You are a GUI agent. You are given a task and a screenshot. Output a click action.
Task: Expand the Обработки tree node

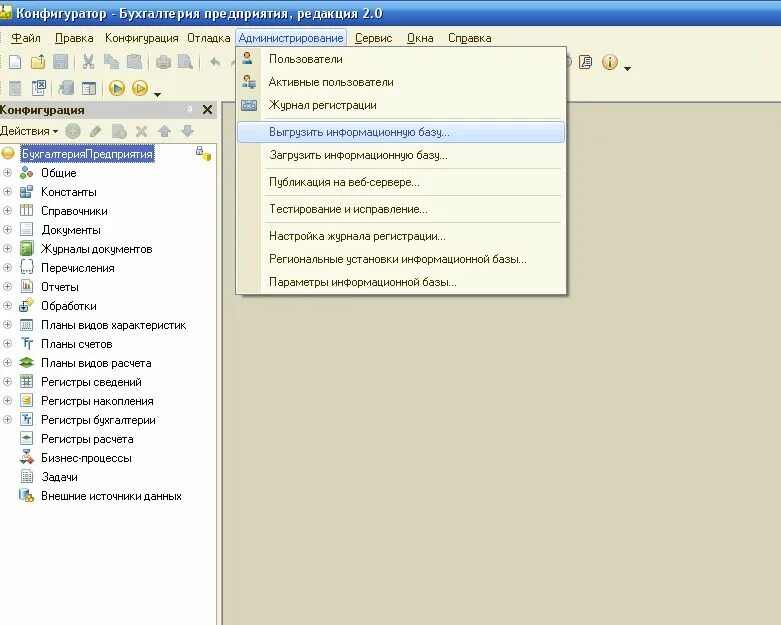tap(7, 305)
